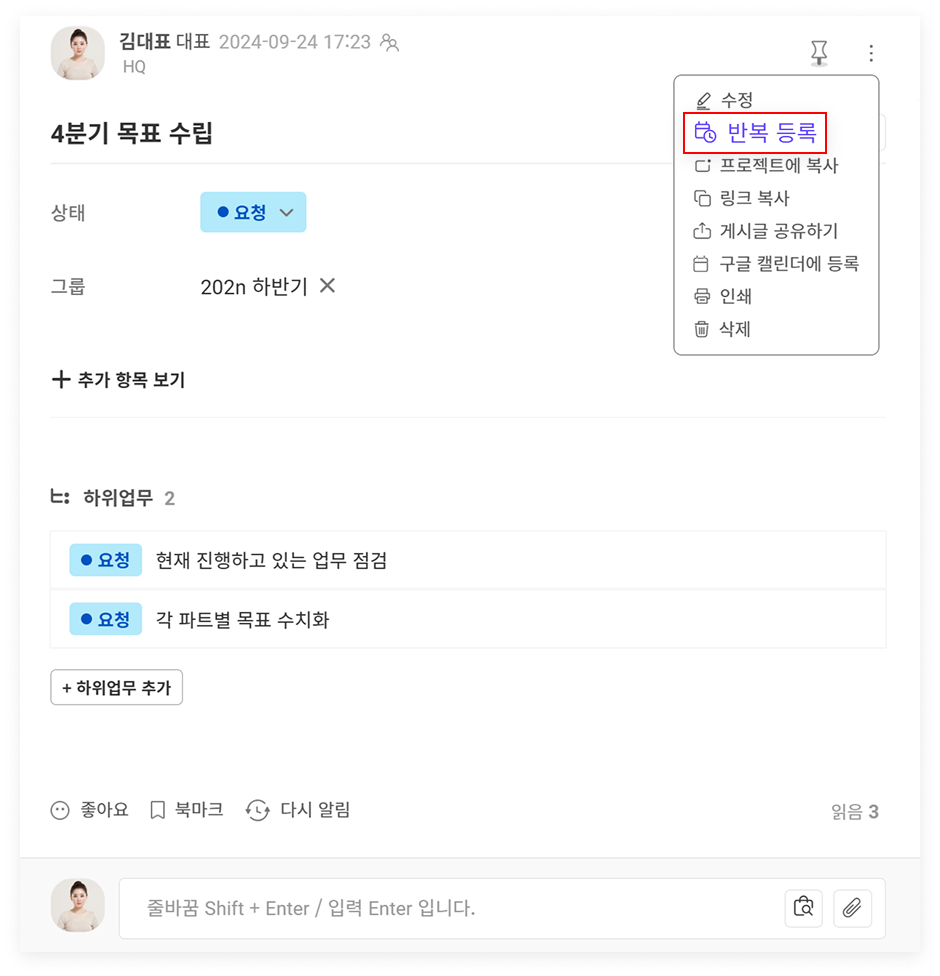Open the three-dot more options menu

871,53
